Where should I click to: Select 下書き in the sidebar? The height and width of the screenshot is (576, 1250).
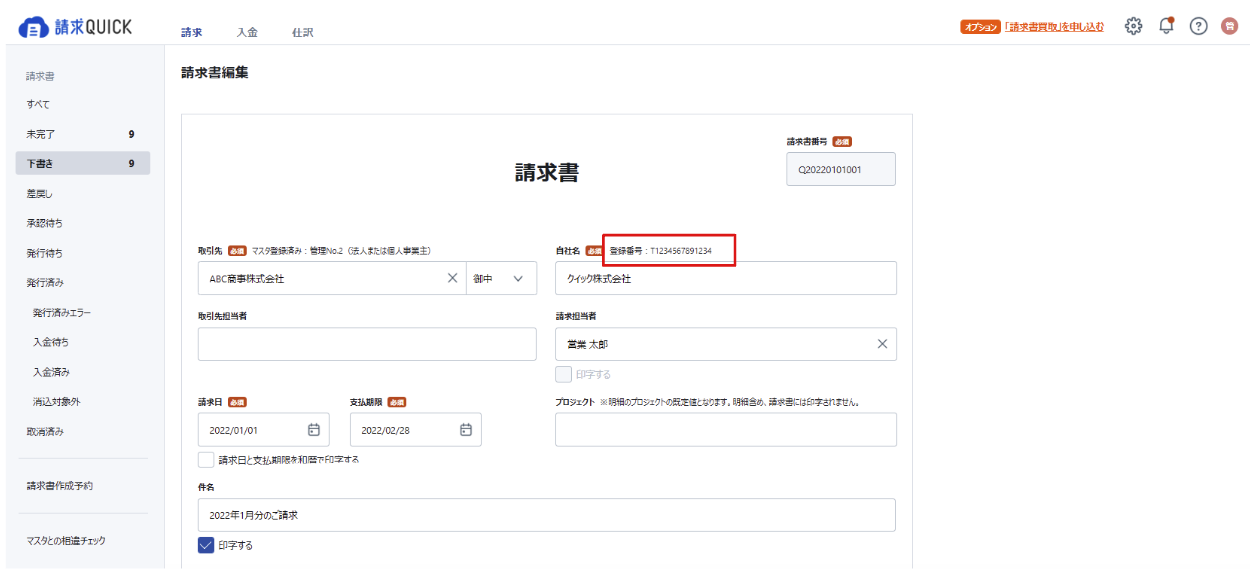pos(83,163)
